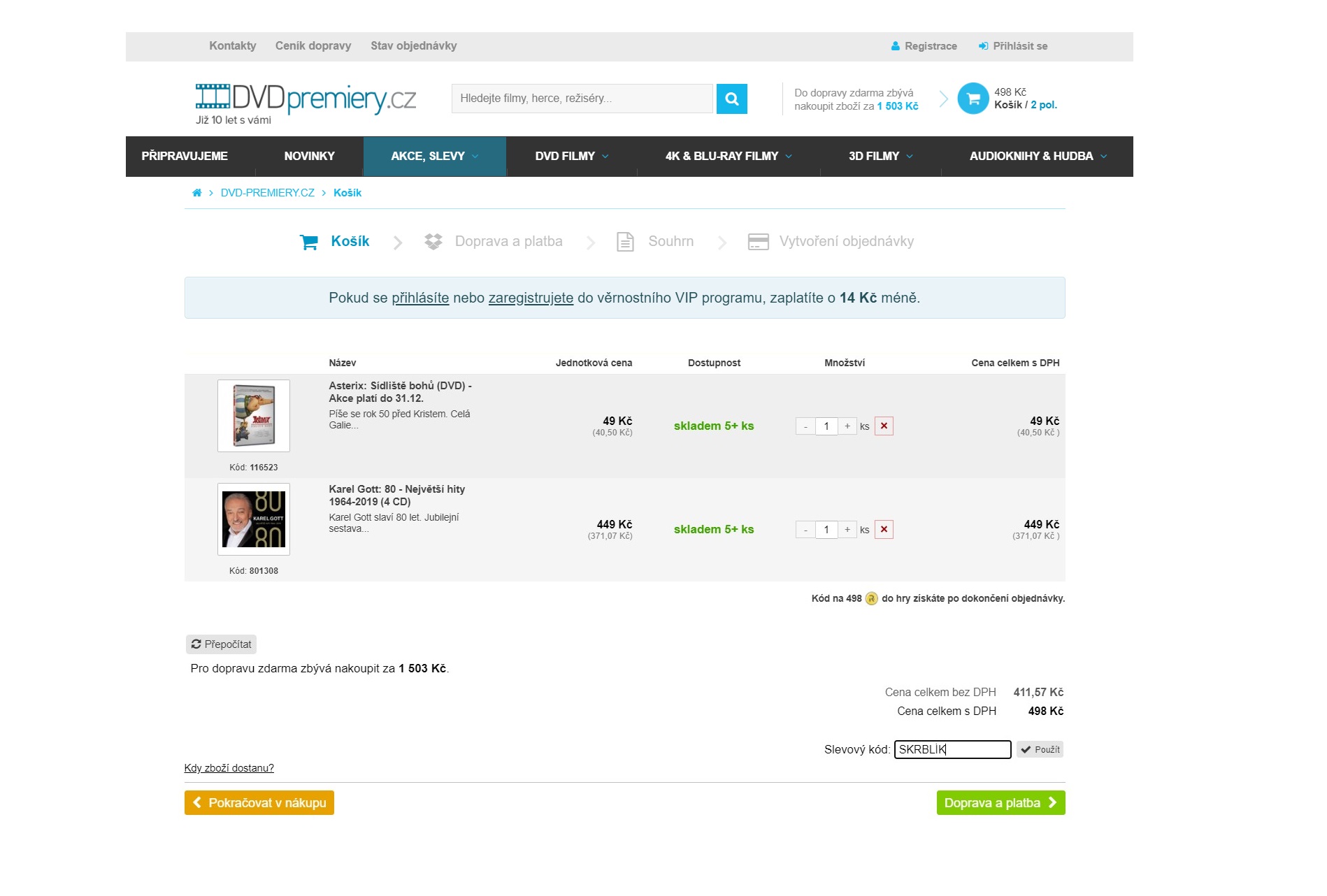This screenshot has width=1327, height=896.
Task: Click the Slevový kód input field
Action: pos(952,750)
